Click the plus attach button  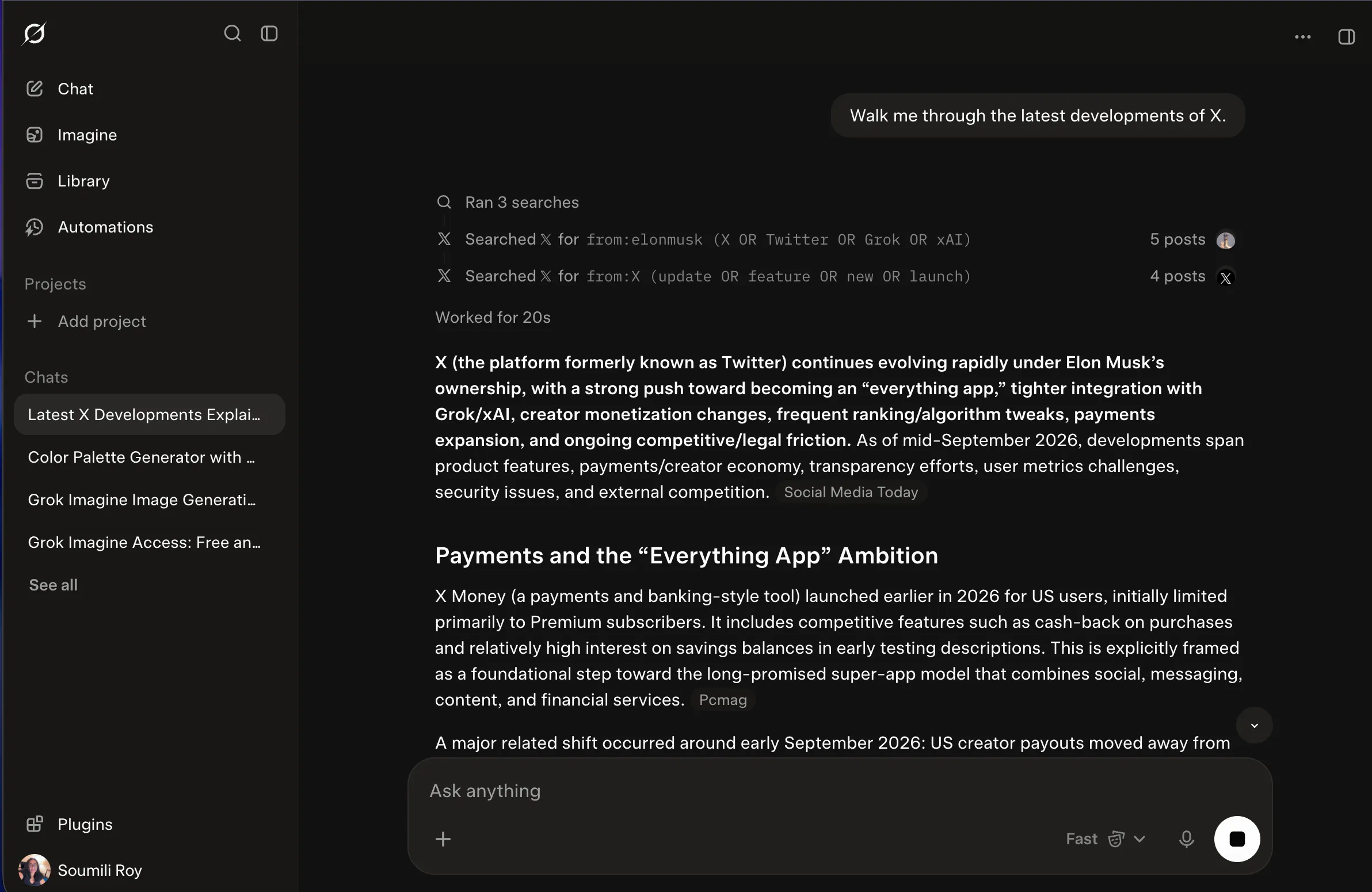(443, 839)
